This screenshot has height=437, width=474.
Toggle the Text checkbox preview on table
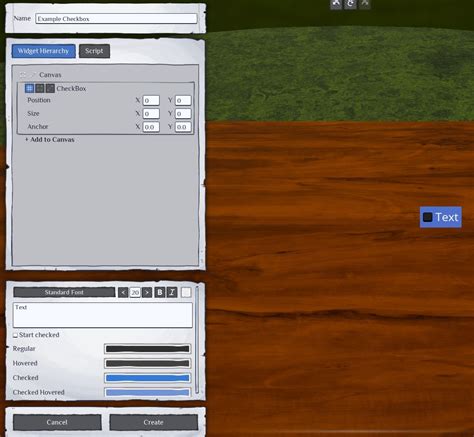(x=427, y=217)
